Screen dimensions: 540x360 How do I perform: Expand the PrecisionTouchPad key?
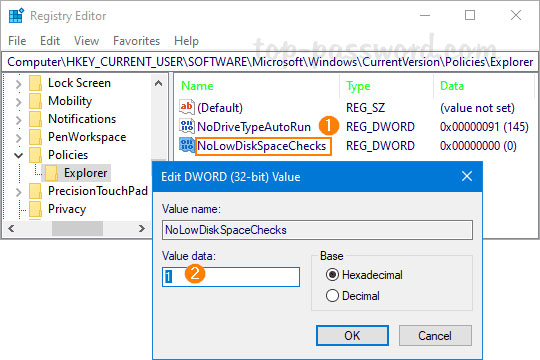pyautogui.click(x=19, y=192)
